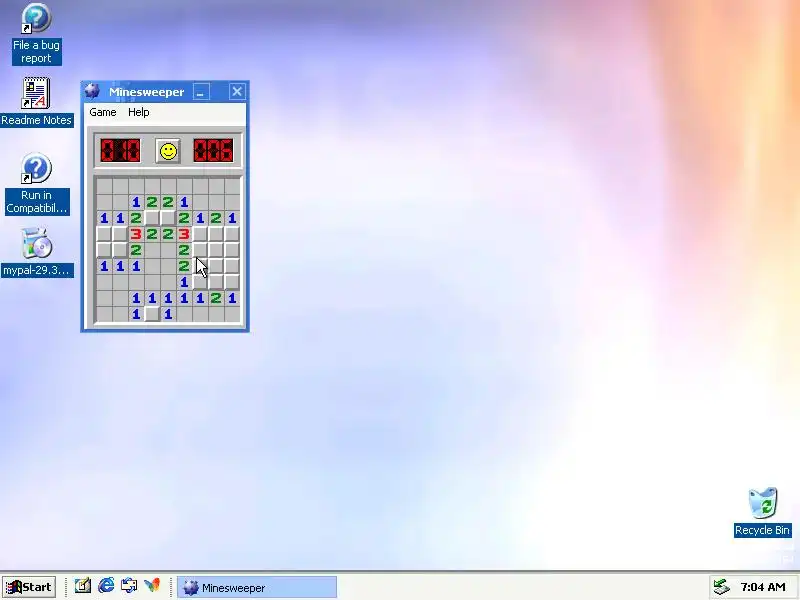Close the Minesweeper window
The width and height of the screenshot is (800, 600).
coord(237,92)
